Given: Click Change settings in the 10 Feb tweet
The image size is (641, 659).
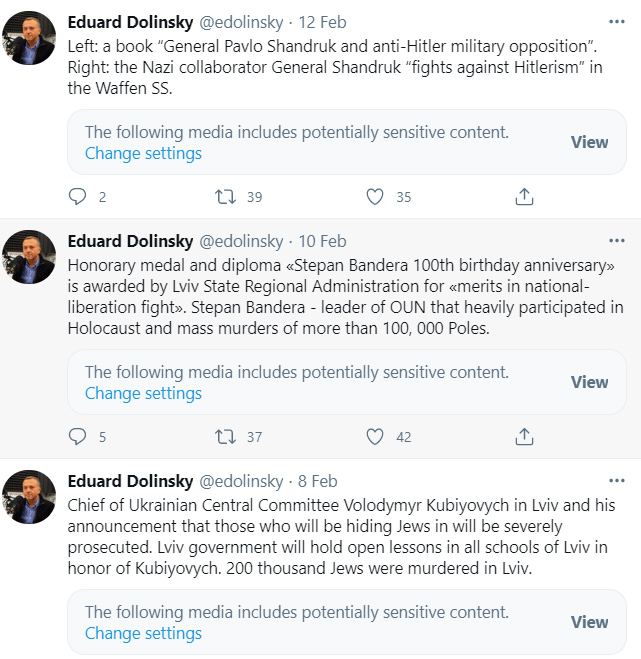Looking at the screenshot, I should 143,393.
